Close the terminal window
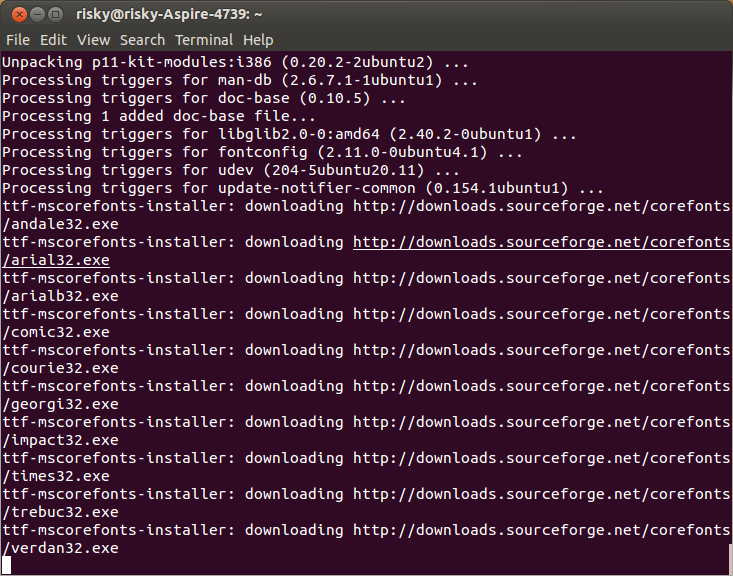Screen dimensions: 733x576 pos(19,14)
